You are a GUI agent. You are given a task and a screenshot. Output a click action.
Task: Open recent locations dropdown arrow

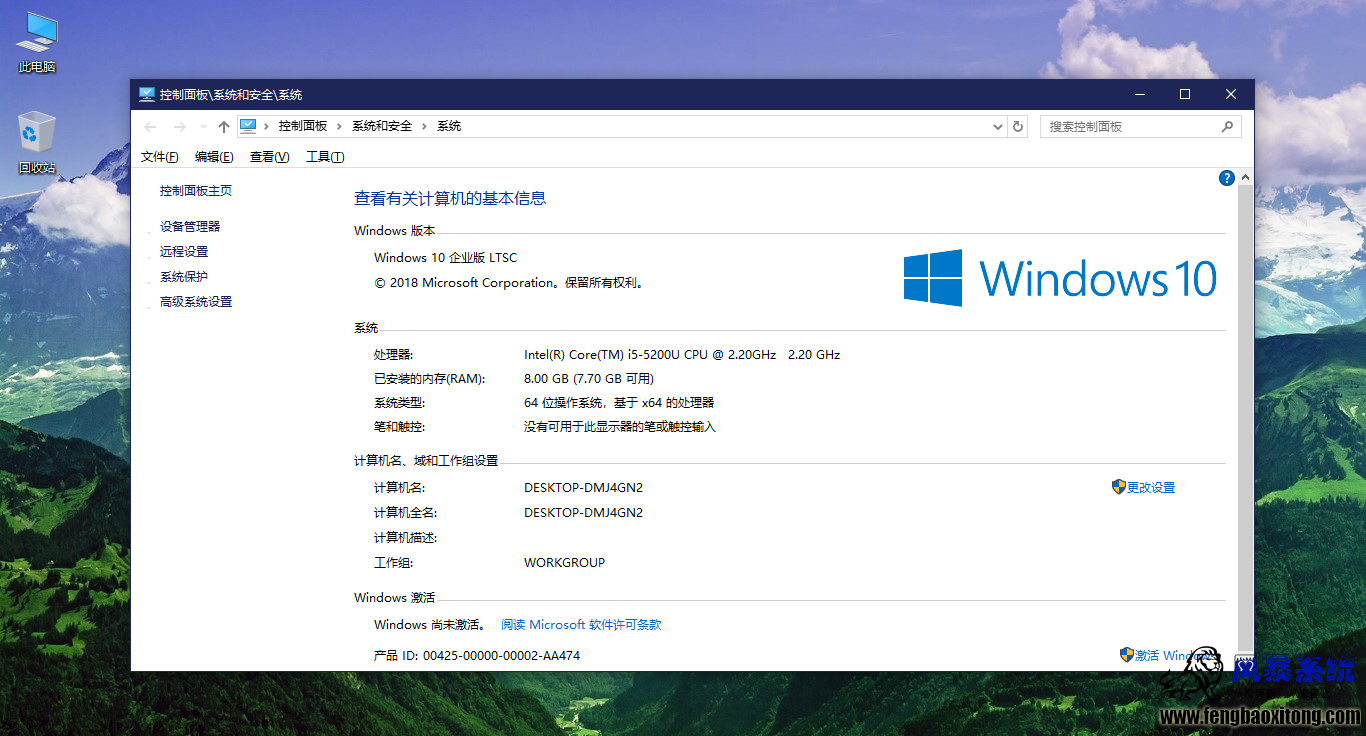pyautogui.click(x=203, y=127)
